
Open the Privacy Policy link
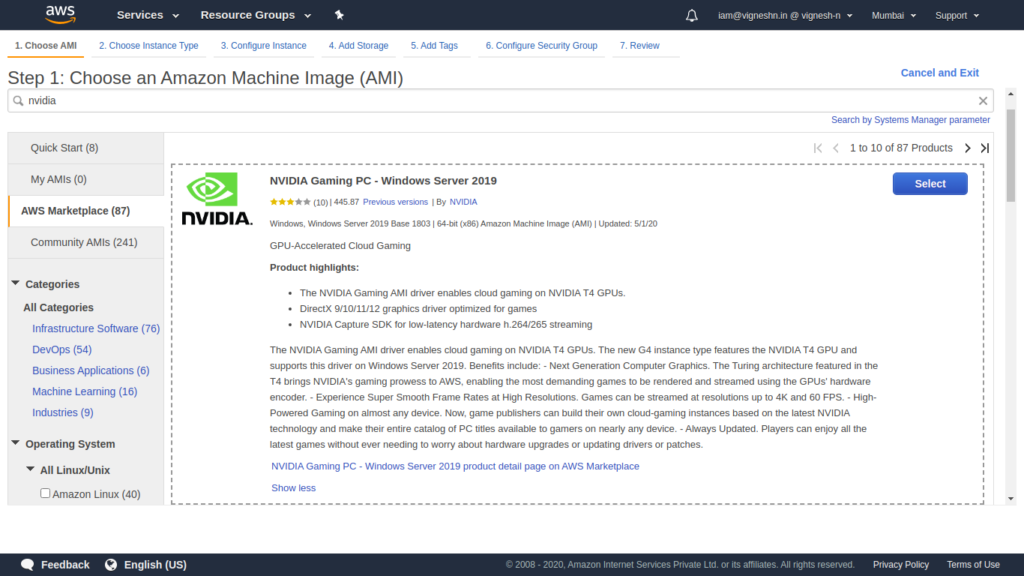tap(901, 565)
